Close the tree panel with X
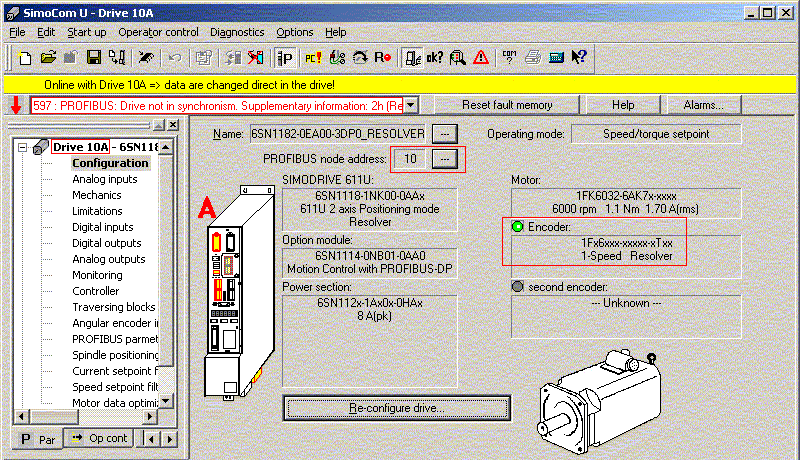 click(x=173, y=124)
